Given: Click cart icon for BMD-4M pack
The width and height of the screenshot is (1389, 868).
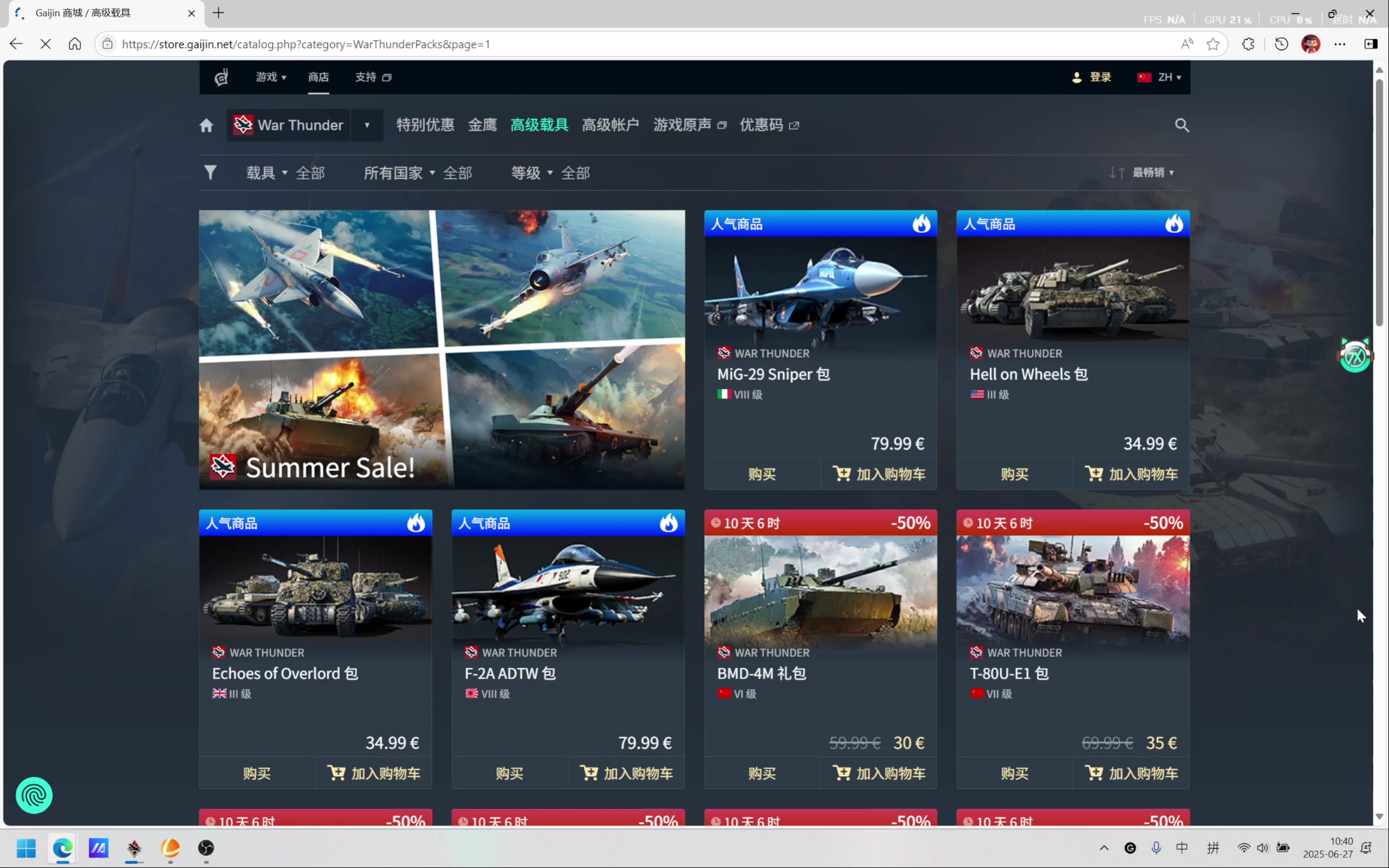Looking at the screenshot, I should pos(842,773).
